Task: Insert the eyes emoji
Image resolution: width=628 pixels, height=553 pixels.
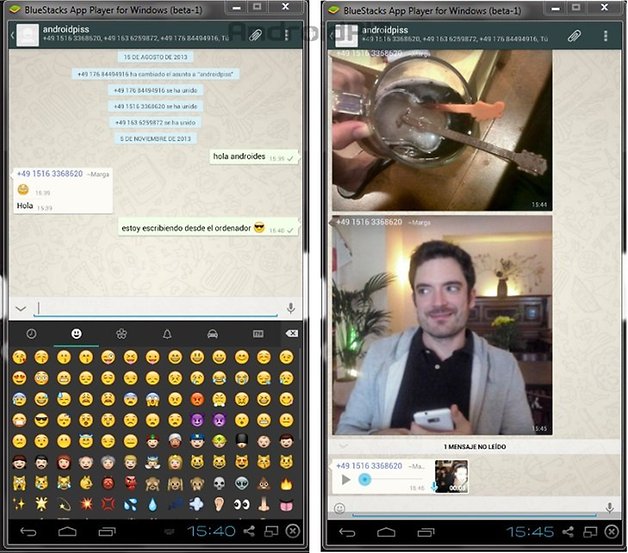Action: tap(242, 504)
